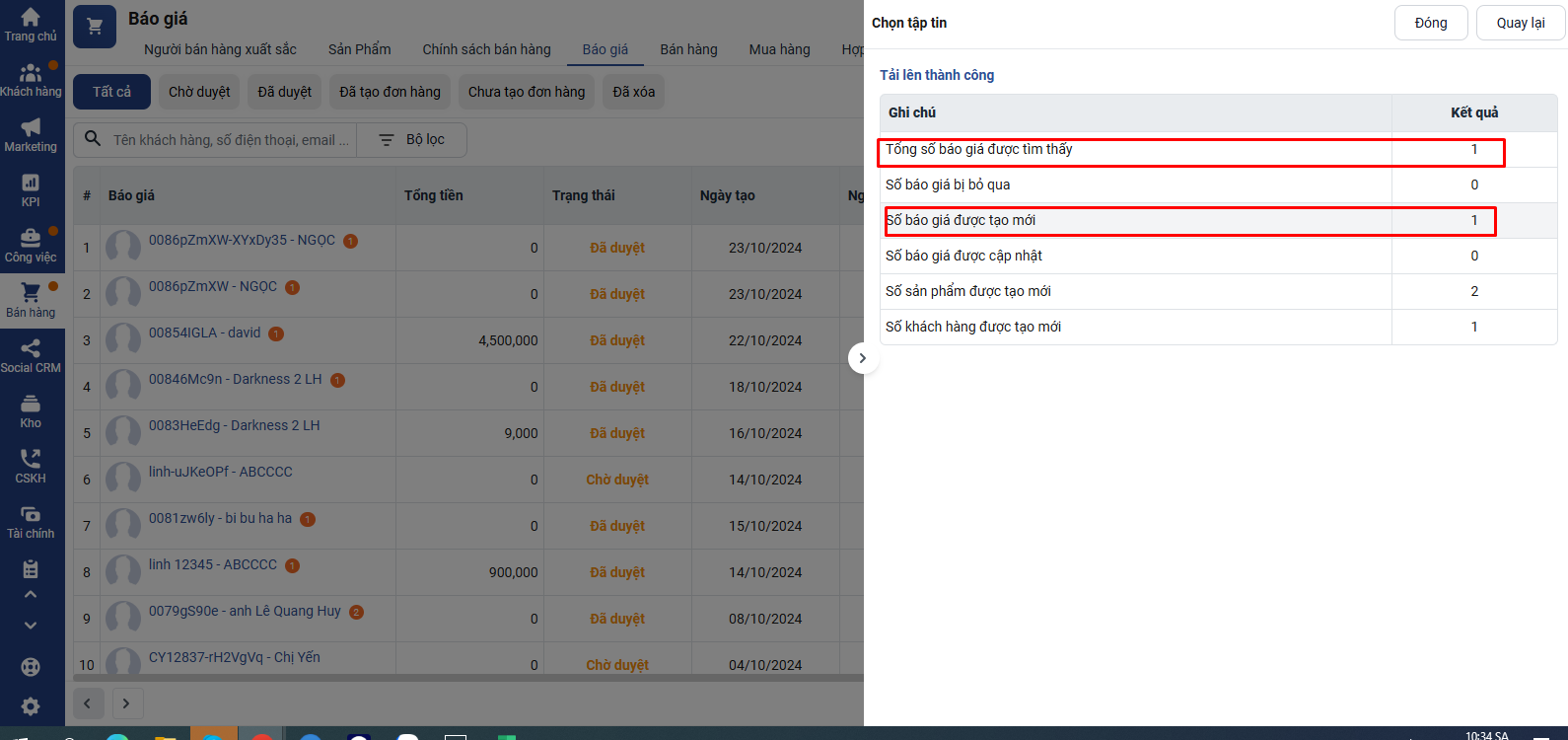This screenshot has height=740, width=1568.
Task: Select the Chờ duyệt filter tab
Action: (199, 92)
